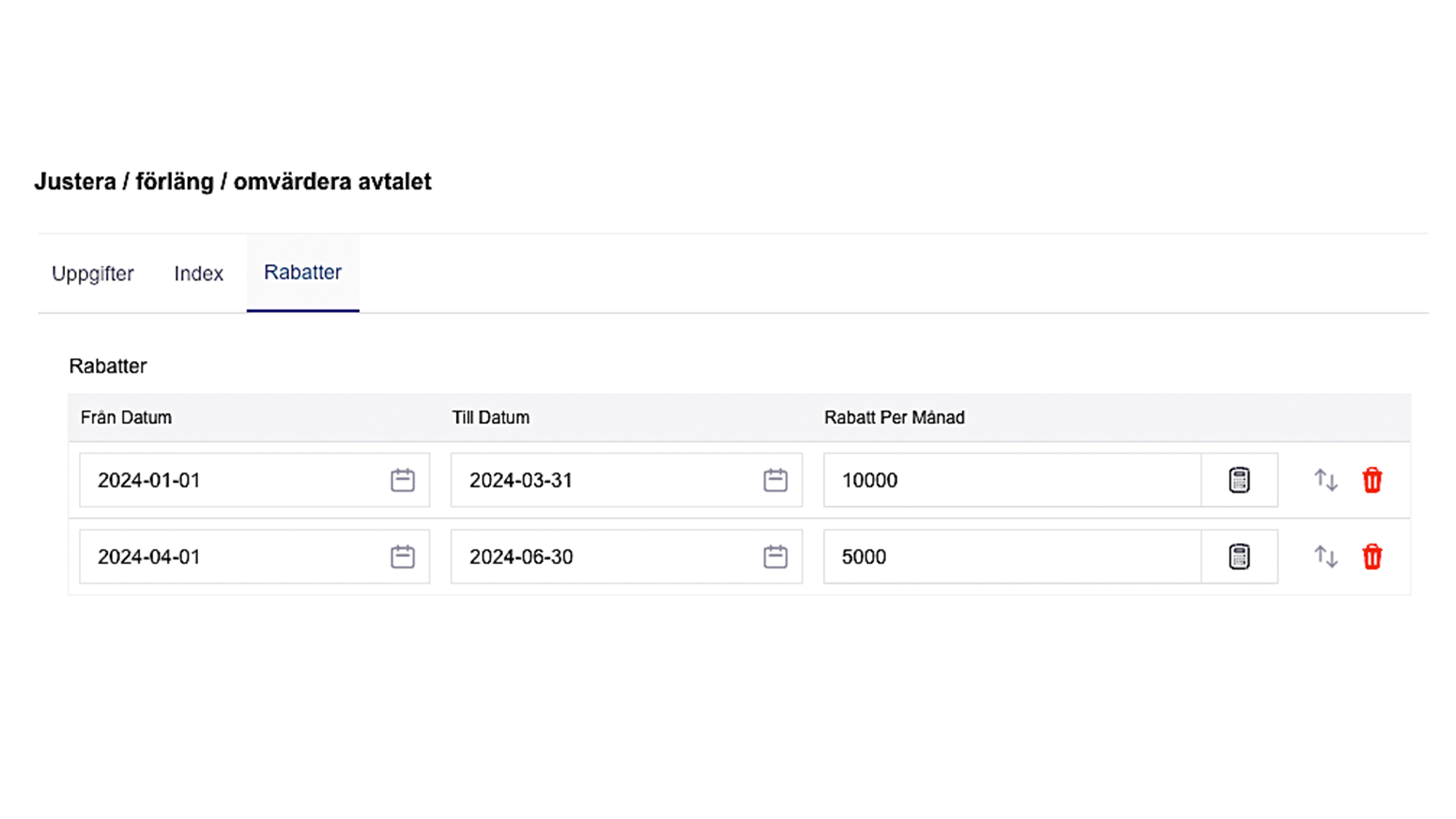Select the Rabatter tab

coord(303,273)
